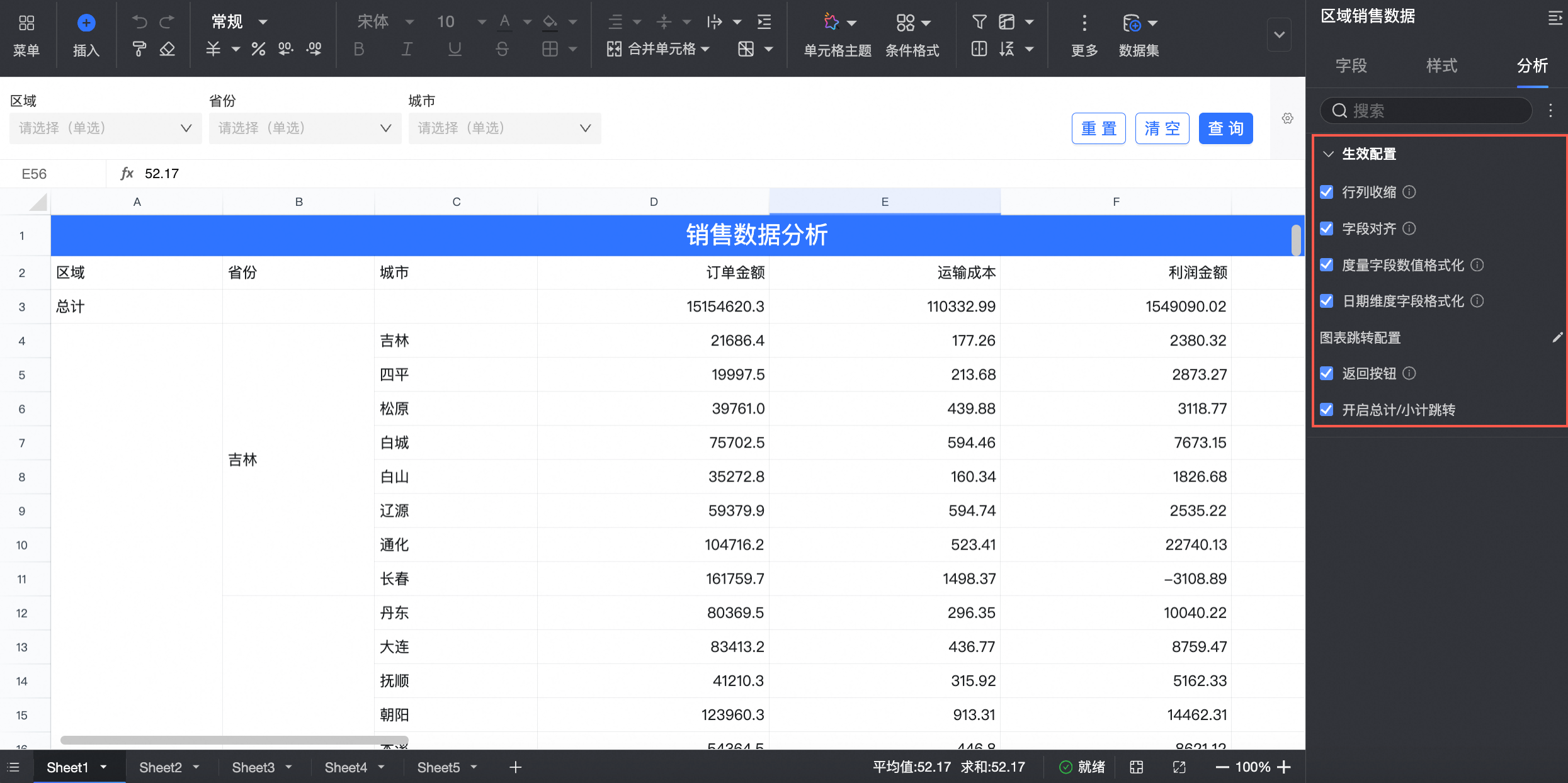This screenshot has width=1568, height=783.
Task: Toggle the 字段对齐 checkbox
Action: pyautogui.click(x=1327, y=228)
